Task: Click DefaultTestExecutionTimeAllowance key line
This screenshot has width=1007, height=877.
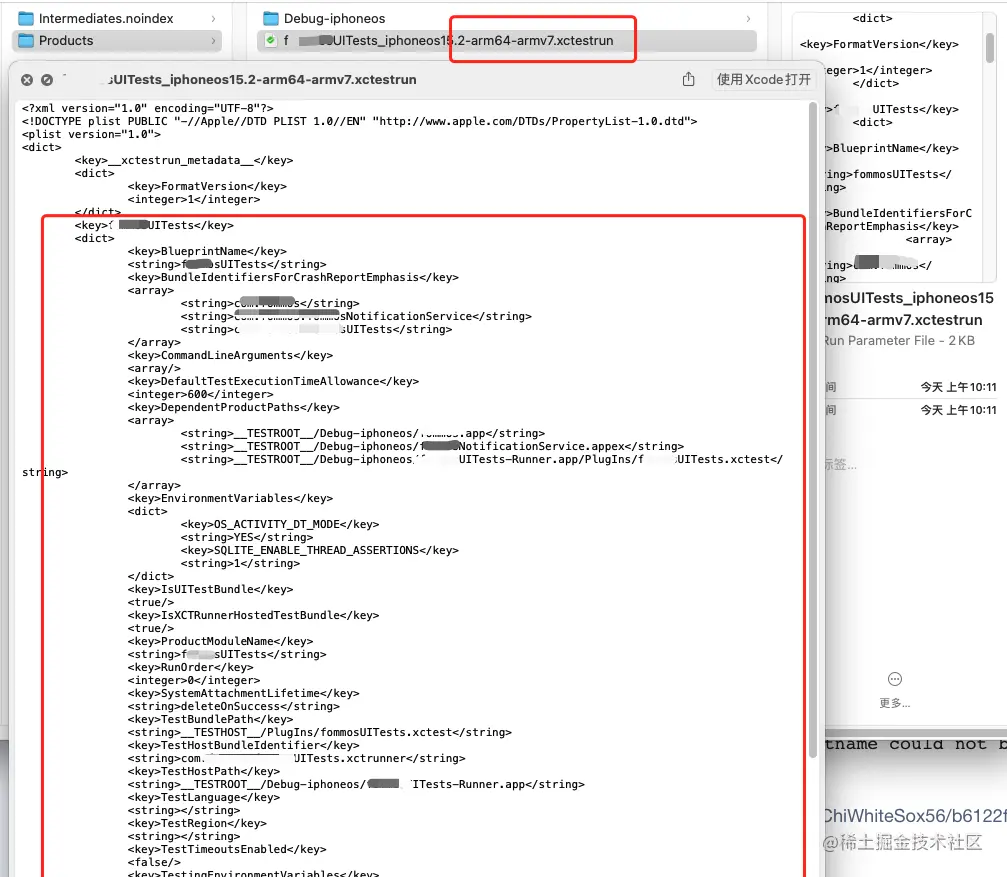Action: coord(273,381)
